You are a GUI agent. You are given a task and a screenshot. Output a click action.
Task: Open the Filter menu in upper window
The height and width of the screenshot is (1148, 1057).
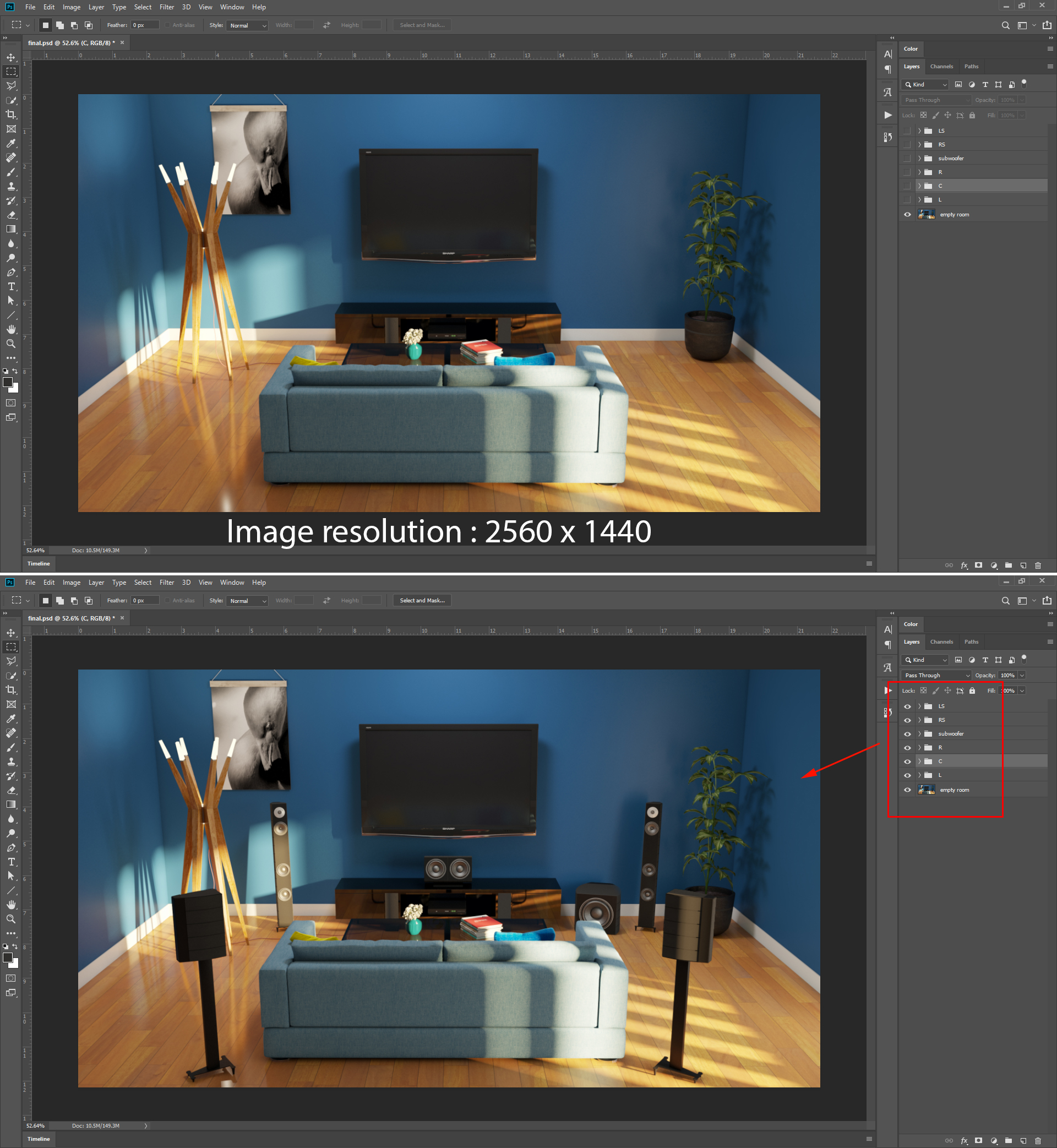[166, 7]
